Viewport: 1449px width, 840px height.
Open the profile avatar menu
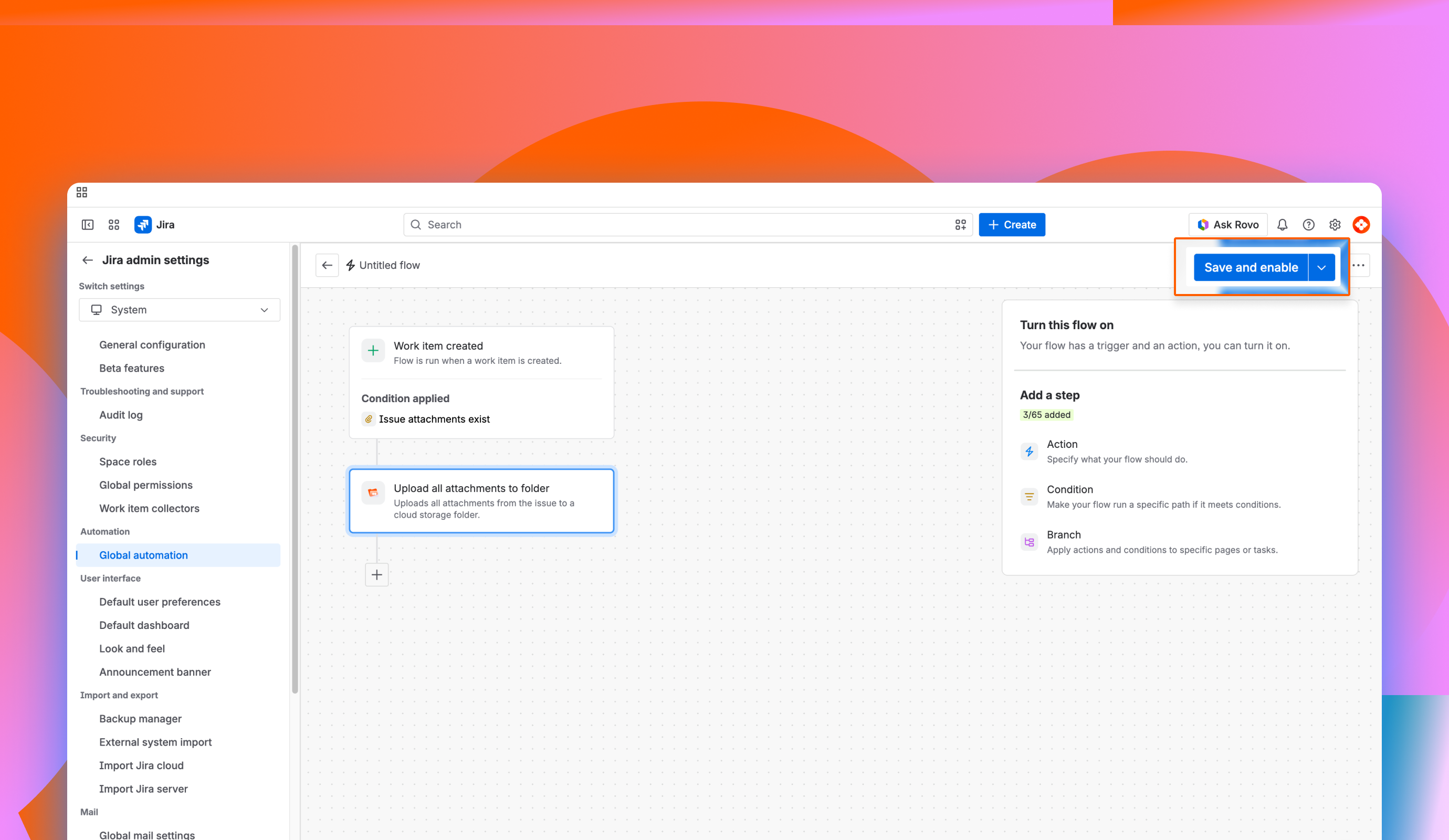pyautogui.click(x=1361, y=225)
